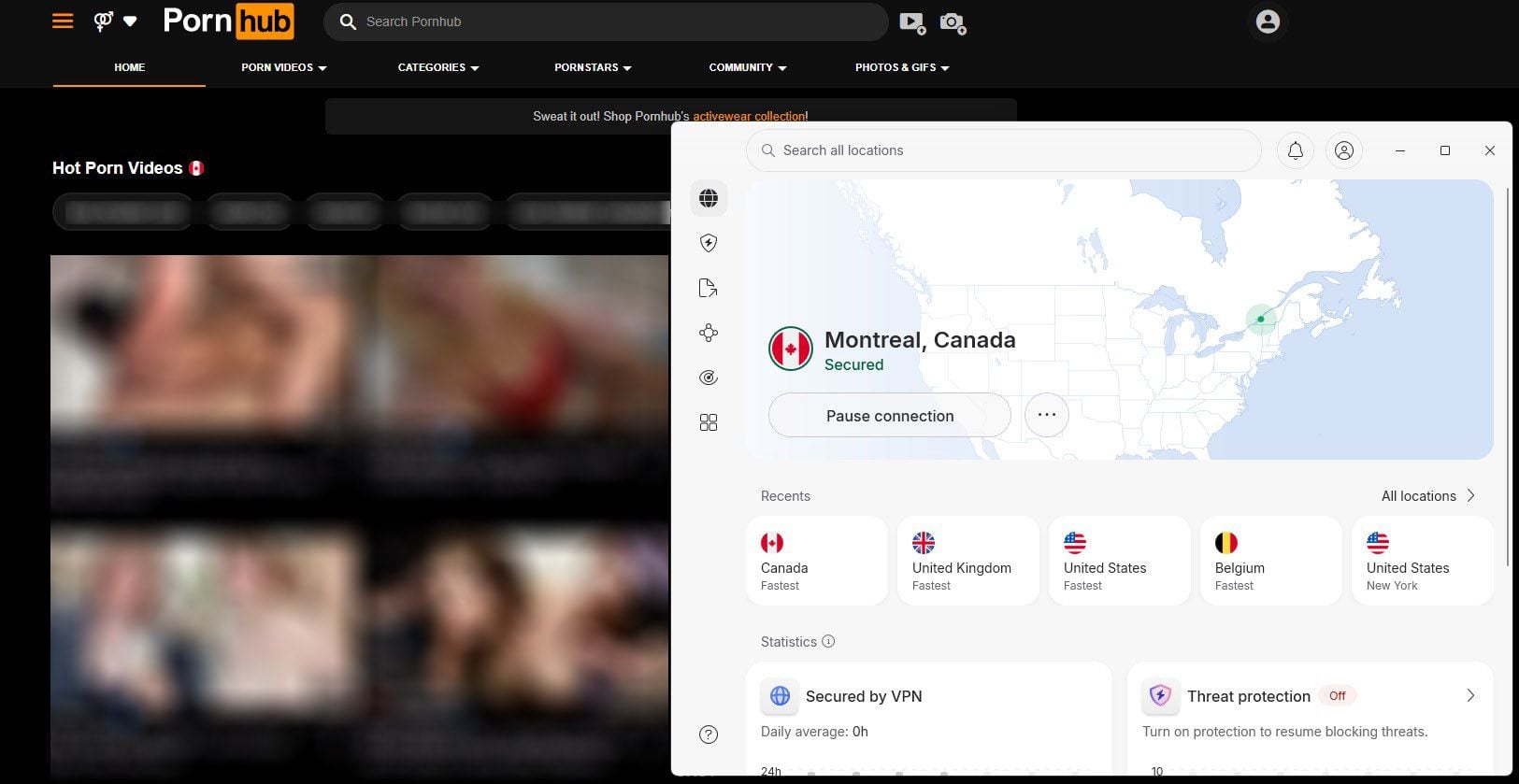This screenshot has height=784, width=1519.
Task: Click the "Secured" status text
Action: click(853, 365)
